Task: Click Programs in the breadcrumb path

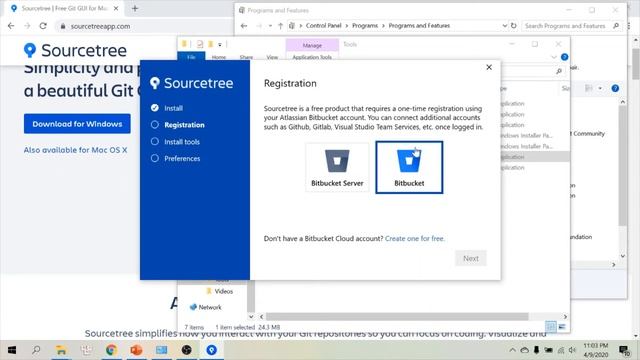Action: (x=365, y=26)
